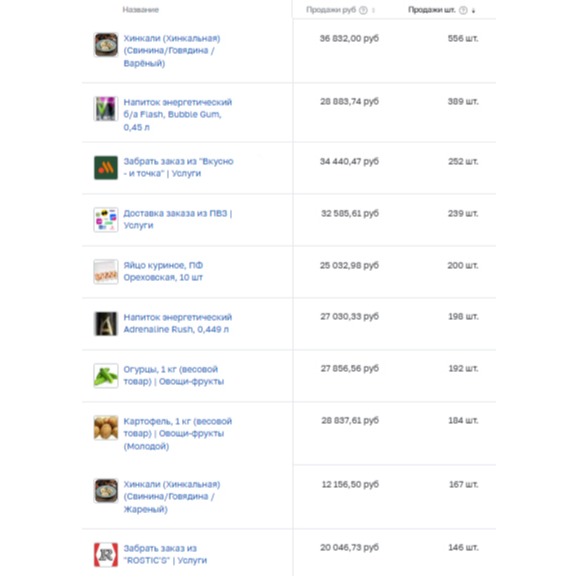This screenshot has width=577, height=577.
Task: Click the help icon next to Продажи руб
Action: coord(363,10)
